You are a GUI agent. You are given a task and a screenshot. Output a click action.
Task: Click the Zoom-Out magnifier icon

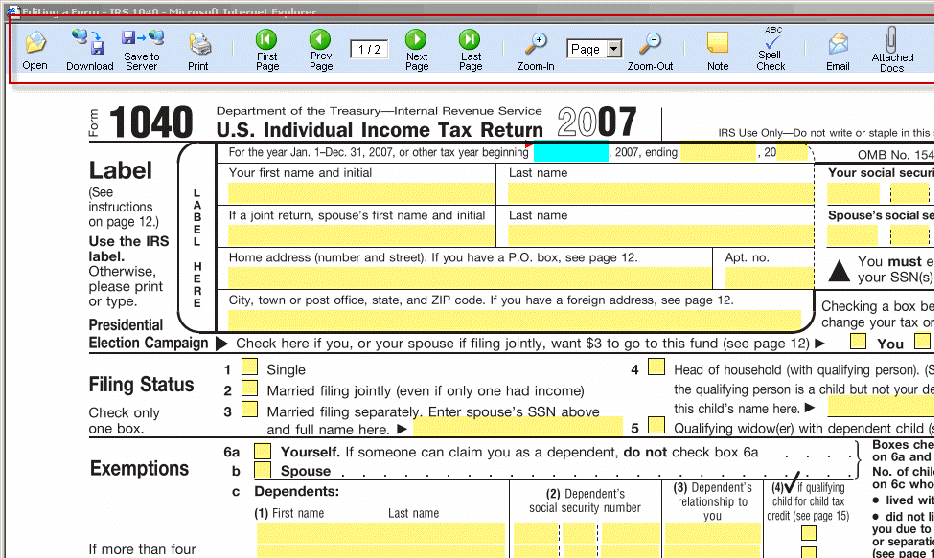coord(649,44)
